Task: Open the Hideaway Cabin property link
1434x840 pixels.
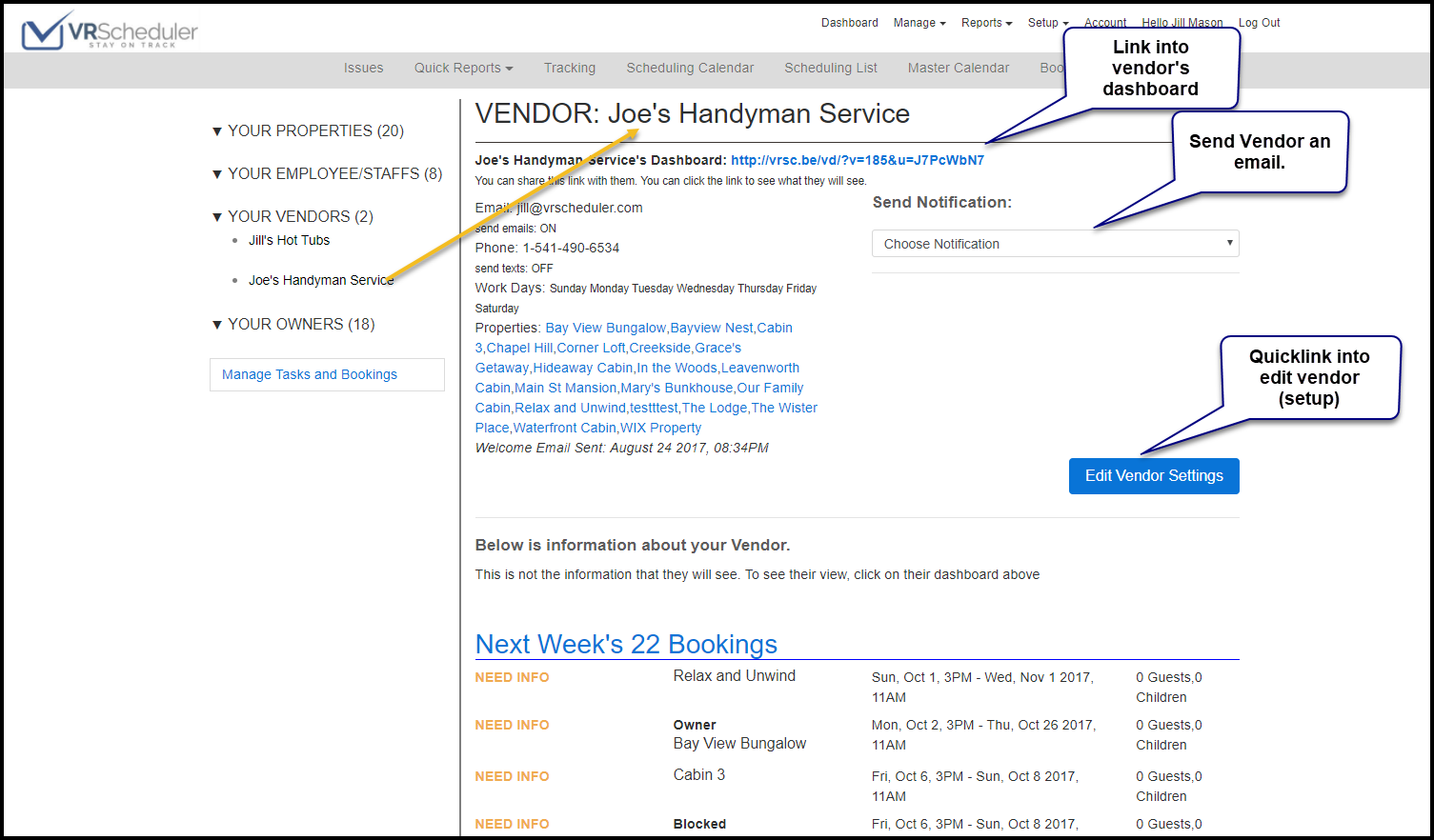Action: tap(583, 368)
